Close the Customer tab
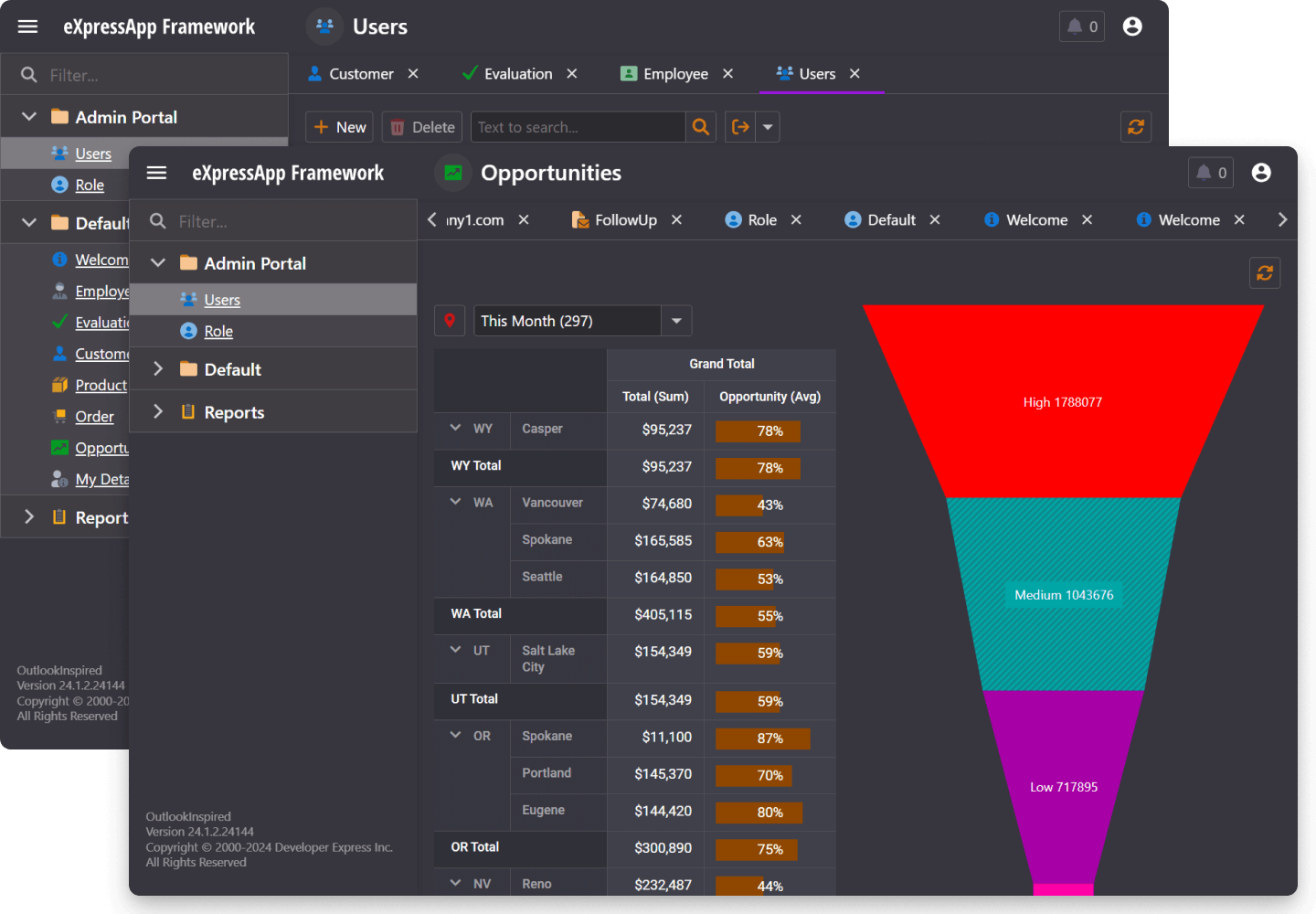The width and height of the screenshot is (1316, 914). (413, 73)
